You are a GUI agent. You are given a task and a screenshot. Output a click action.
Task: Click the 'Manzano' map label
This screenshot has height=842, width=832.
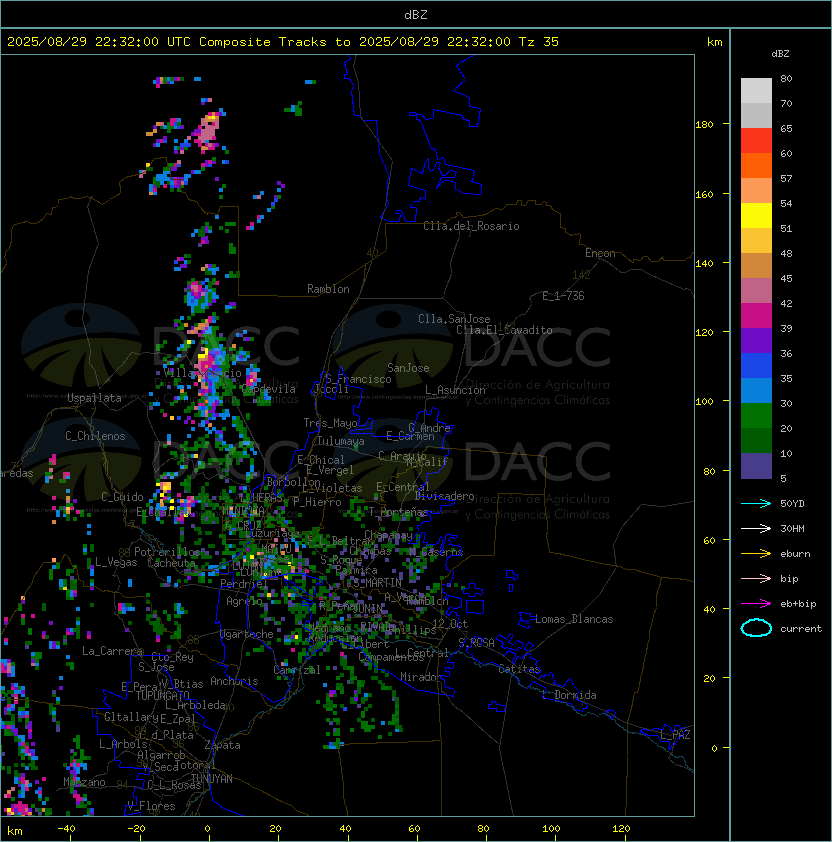pos(84,782)
